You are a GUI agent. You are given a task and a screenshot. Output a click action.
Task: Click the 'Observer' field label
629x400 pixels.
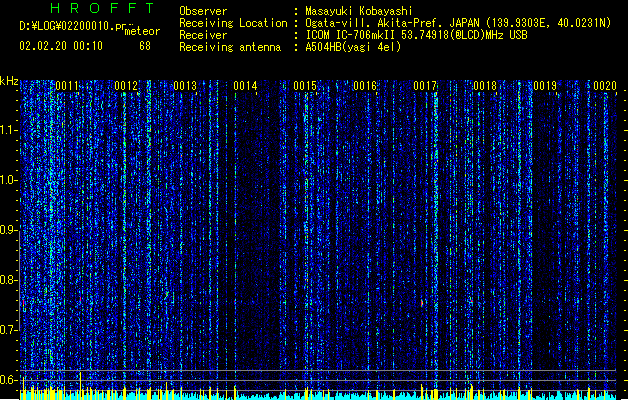[203, 11]
